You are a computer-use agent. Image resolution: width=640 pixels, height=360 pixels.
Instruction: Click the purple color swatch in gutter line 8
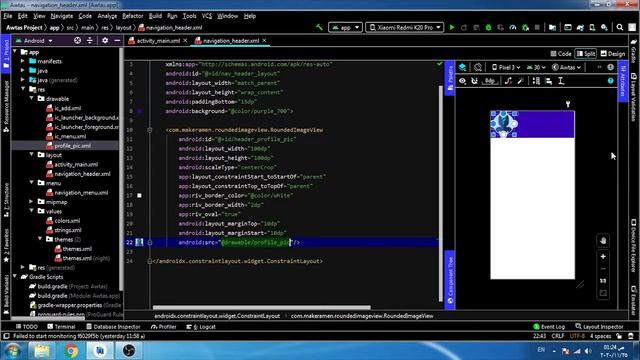coord(140,111)
